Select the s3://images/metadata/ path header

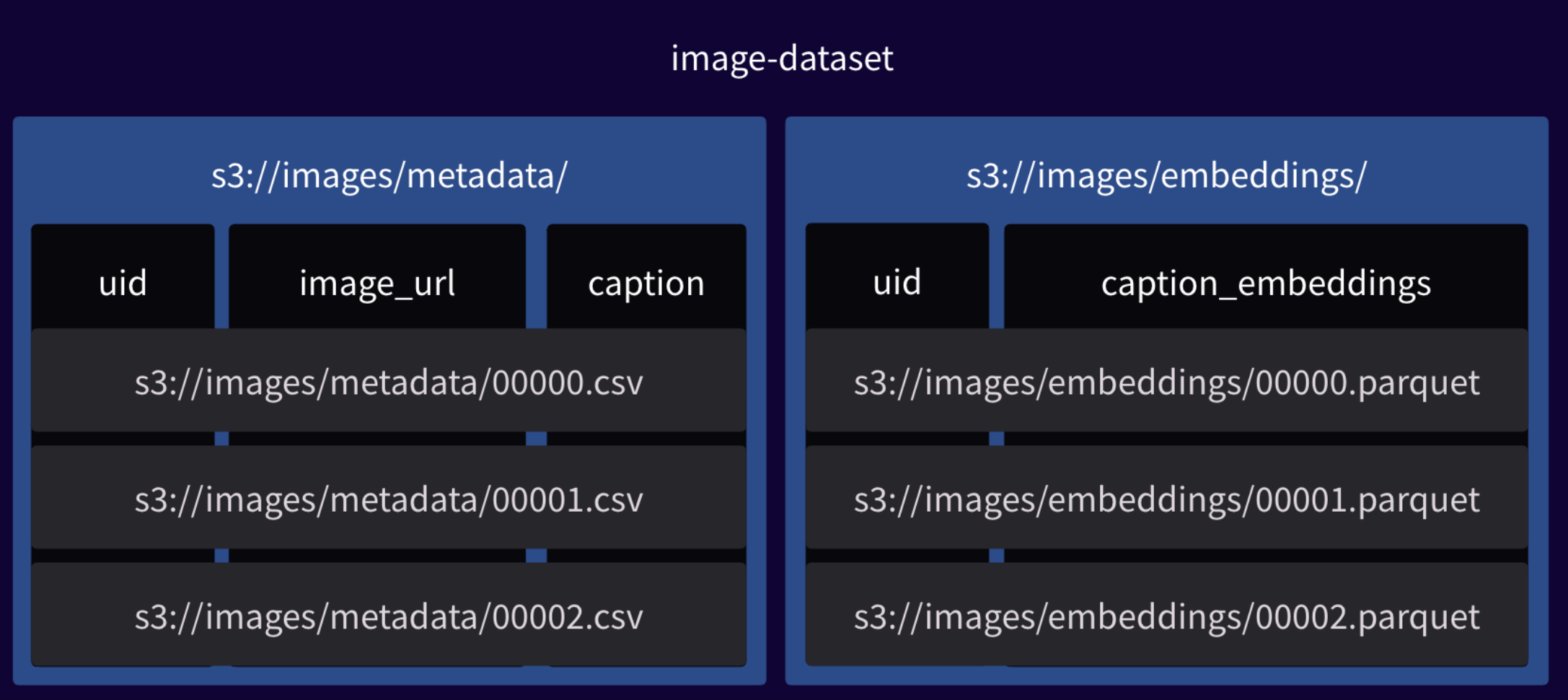tap(389, 175)
